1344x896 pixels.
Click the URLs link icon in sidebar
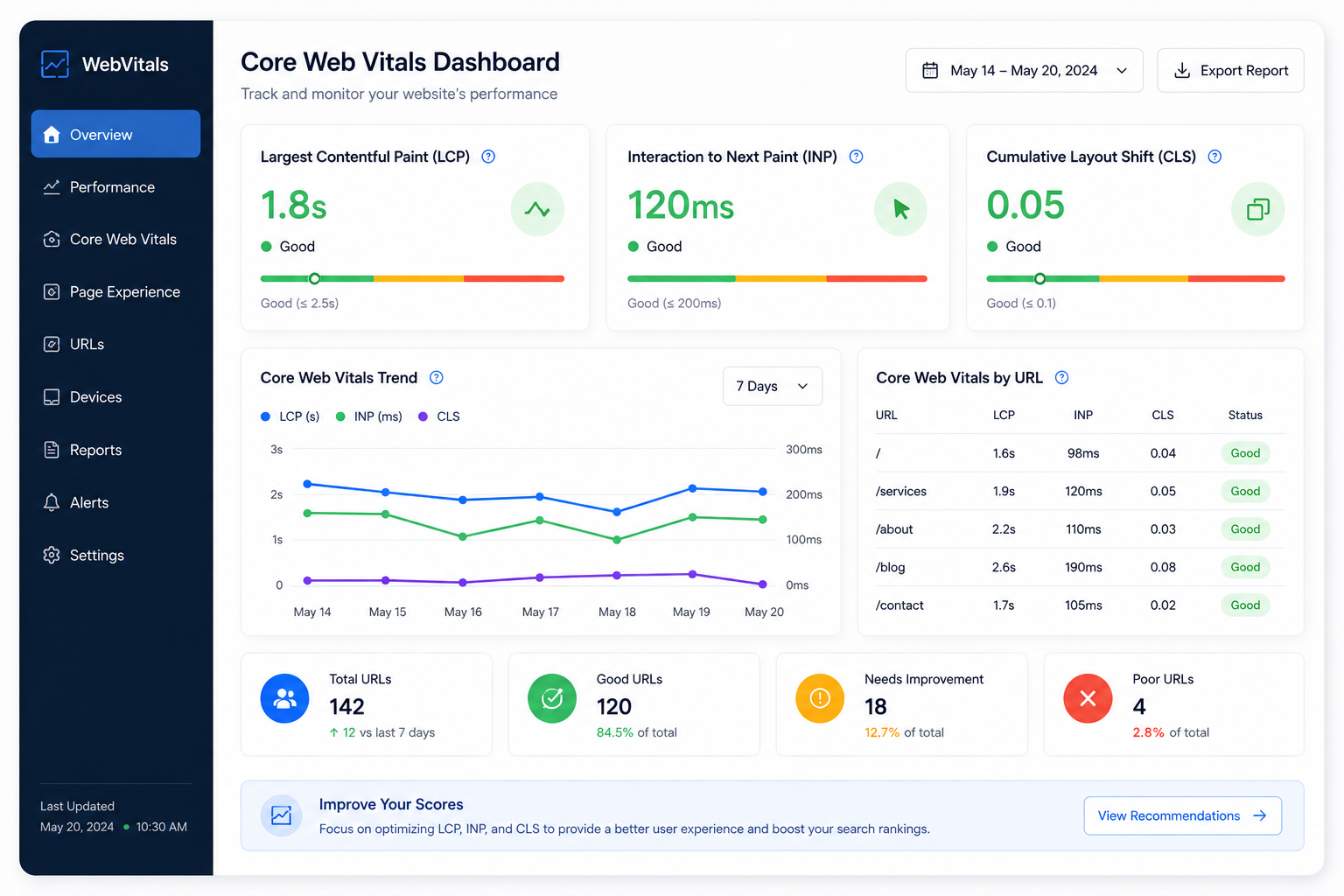[52, 345]
